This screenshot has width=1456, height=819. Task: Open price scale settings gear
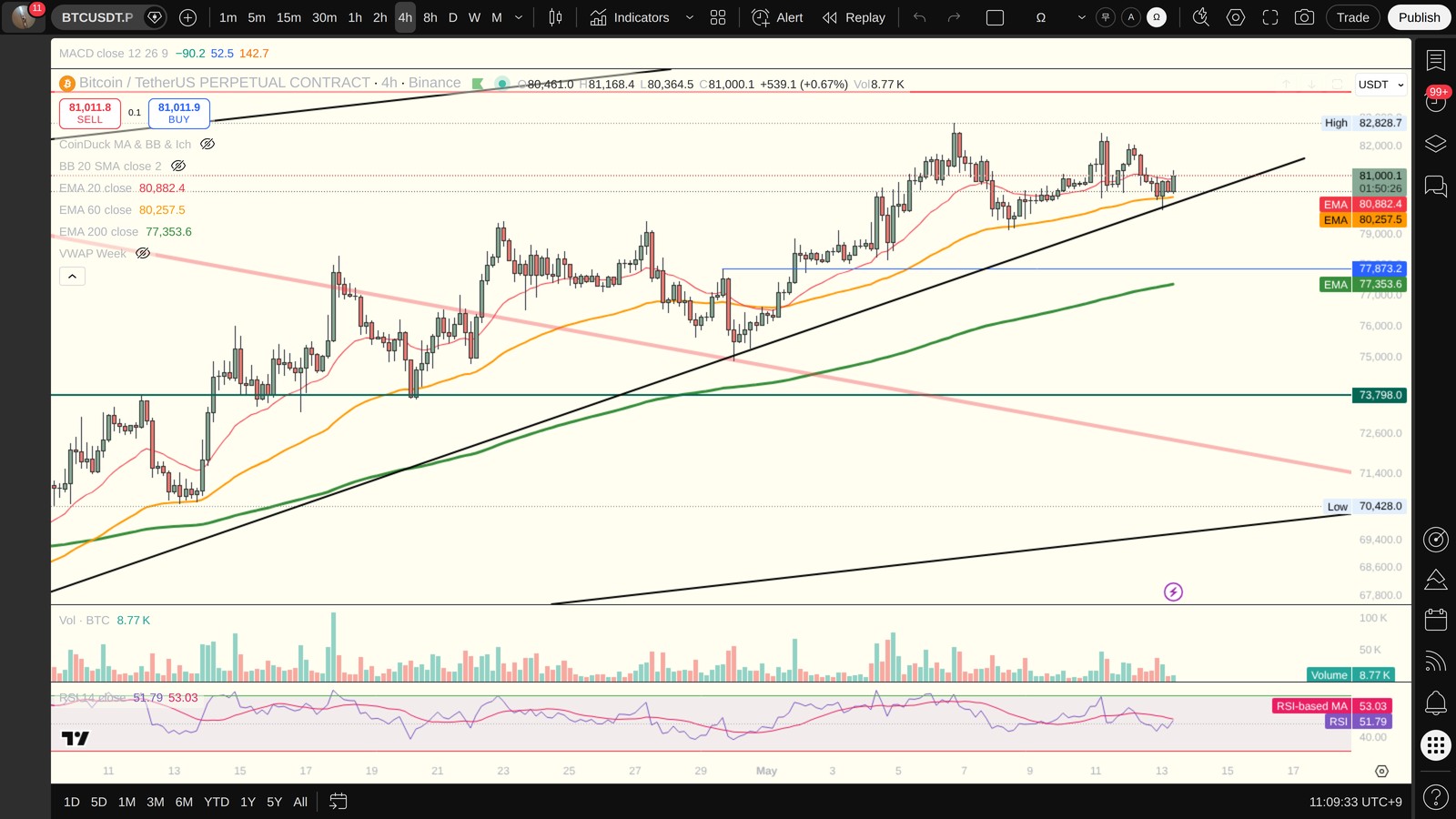pyautogui.click(x=1381, y=771)
